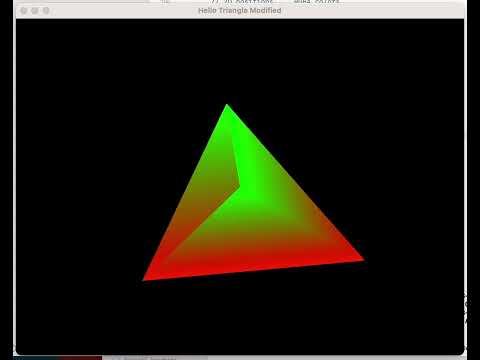Maximize the Hello Triangle Modified window
This screenshot has height=360, width=480.
pos(46,11)
